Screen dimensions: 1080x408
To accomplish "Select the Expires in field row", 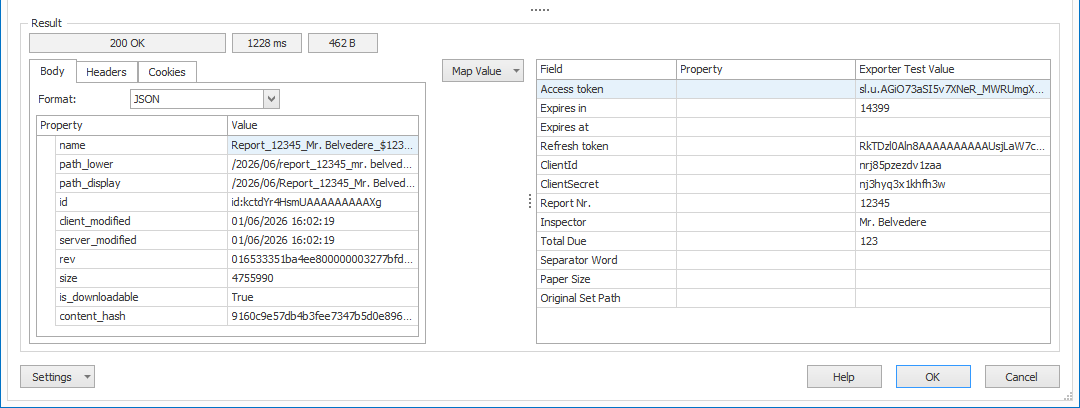I will tap(793, 108).
